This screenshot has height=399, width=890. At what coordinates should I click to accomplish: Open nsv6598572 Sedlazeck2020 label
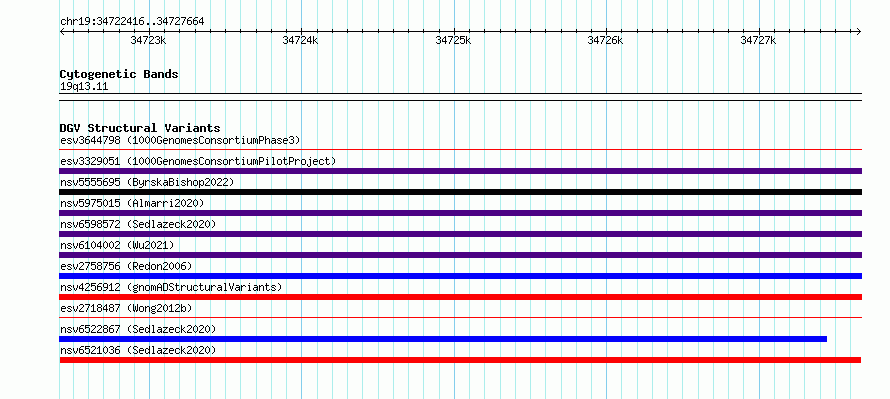pos(138,224)
